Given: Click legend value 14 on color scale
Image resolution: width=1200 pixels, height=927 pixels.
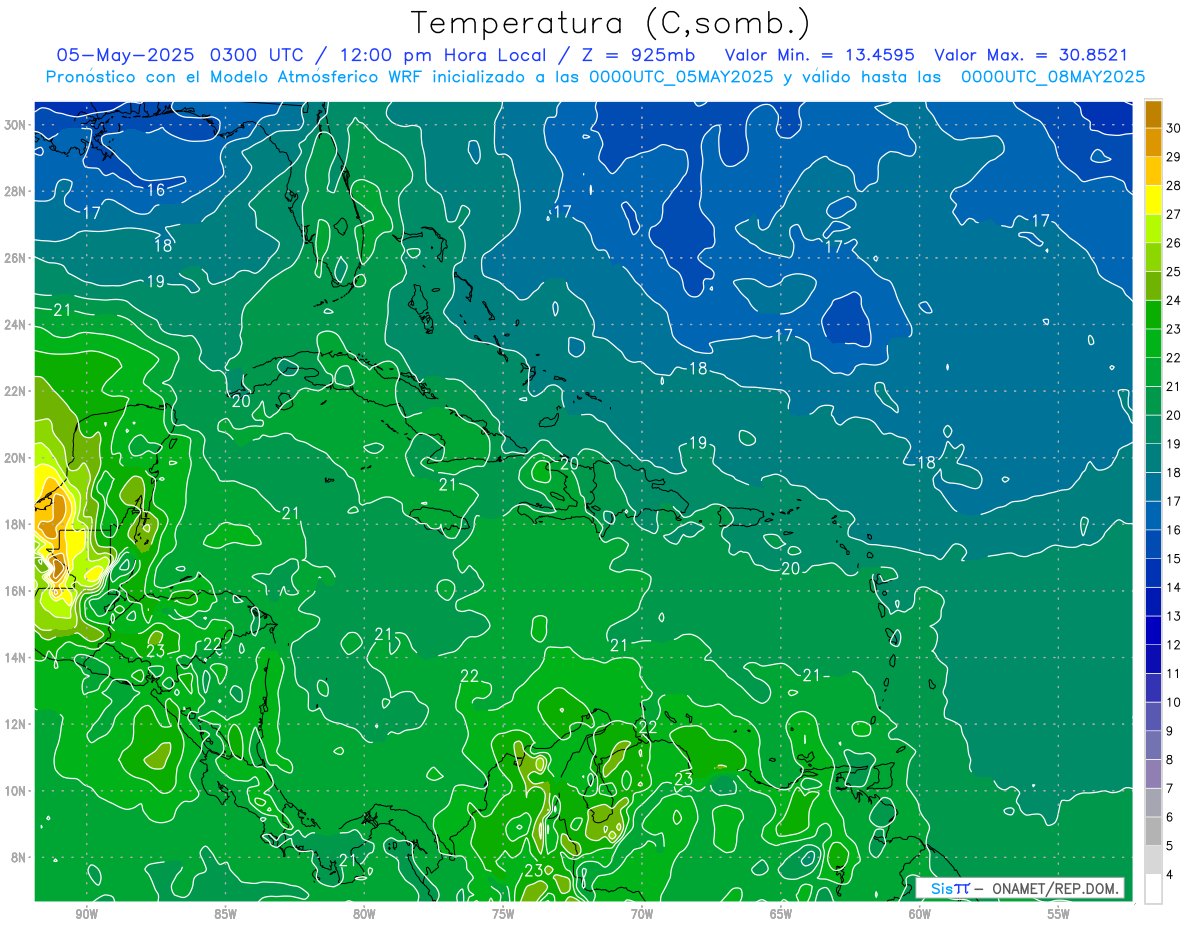Looking at the screenshot, I should click(1173, 588).
